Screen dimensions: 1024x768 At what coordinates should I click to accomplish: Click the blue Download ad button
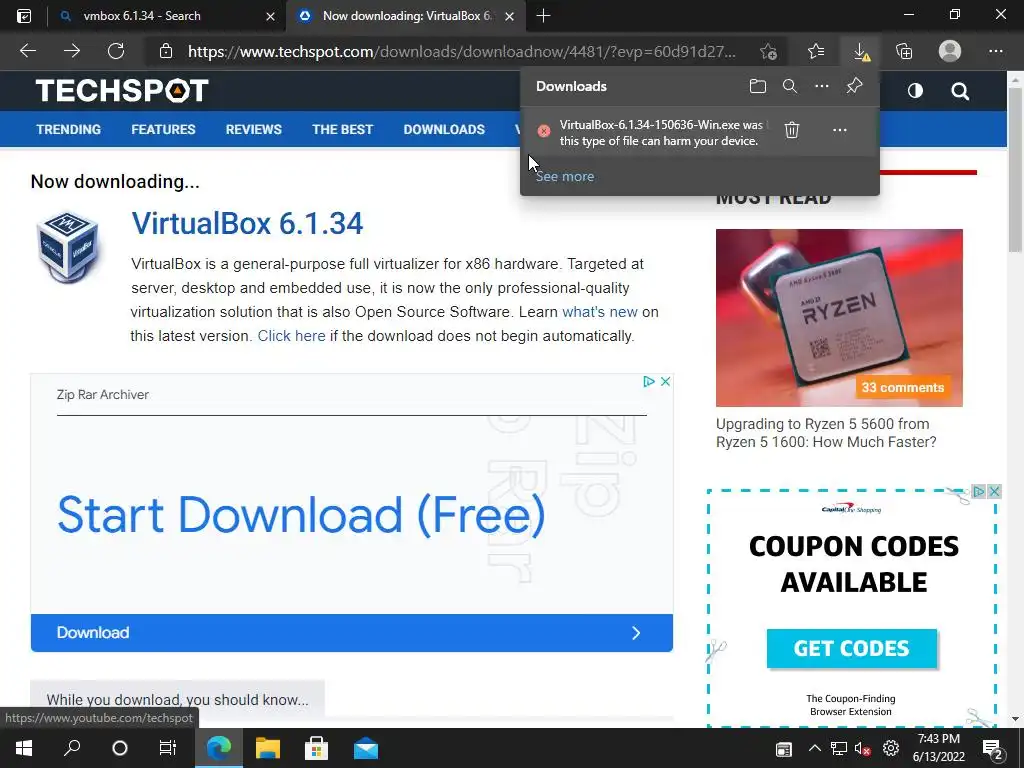[351, 632]
